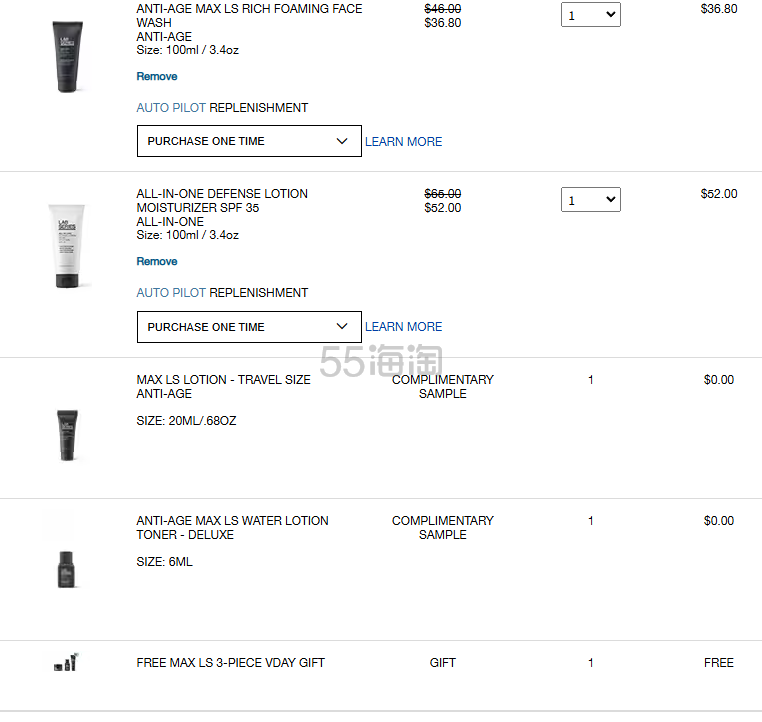
Task: Click the Max LS Lotion Travel Size name
Action: point(223,380)
